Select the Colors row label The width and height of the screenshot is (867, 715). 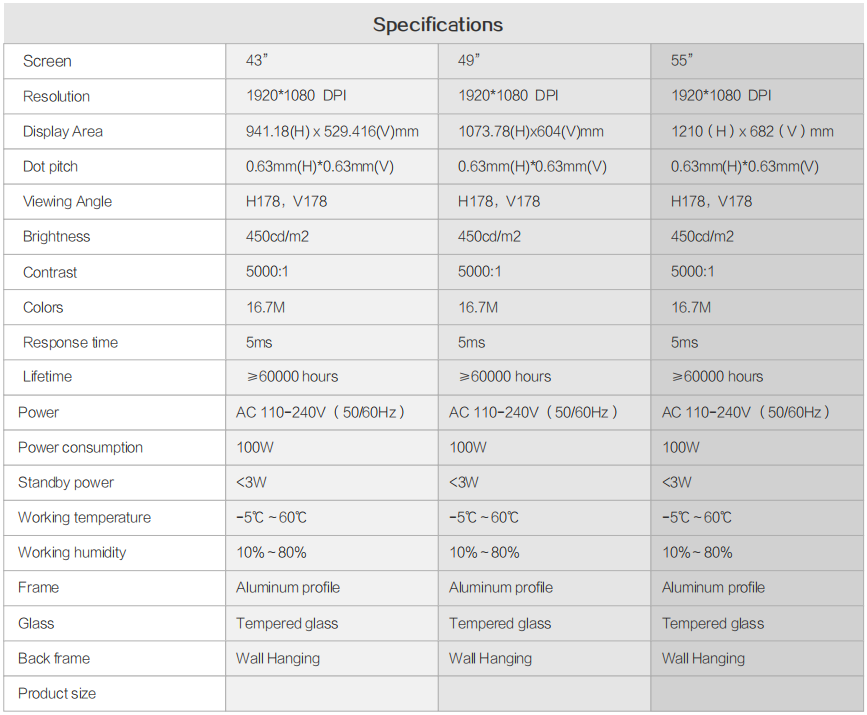(x=43, y=307)
